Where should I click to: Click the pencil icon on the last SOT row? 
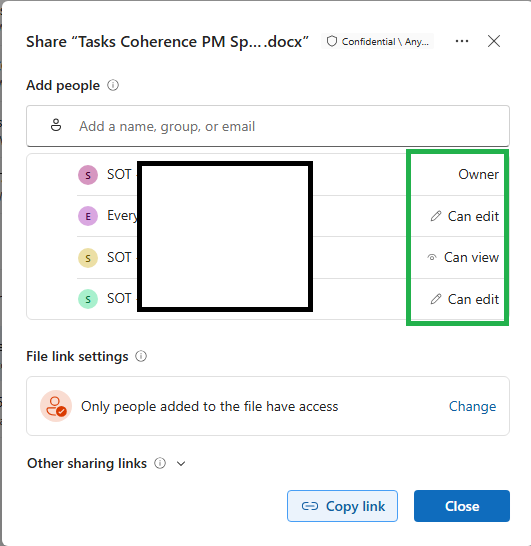tap(436, 299)
